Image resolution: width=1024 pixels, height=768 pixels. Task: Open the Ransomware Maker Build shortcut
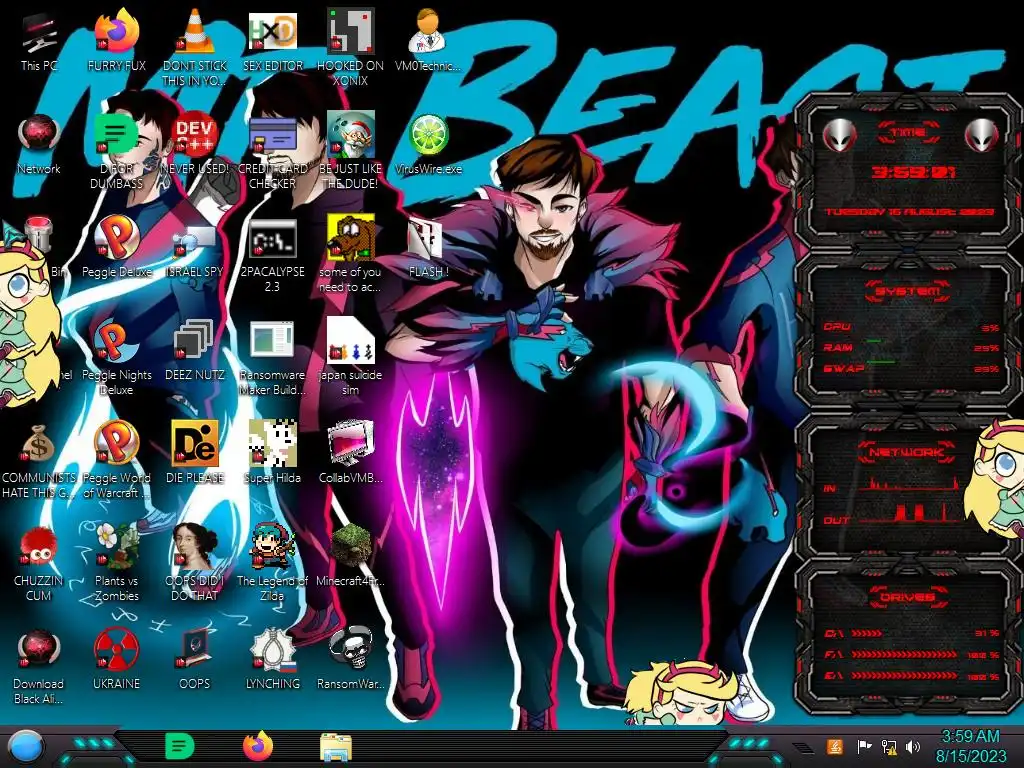[273, 358]
